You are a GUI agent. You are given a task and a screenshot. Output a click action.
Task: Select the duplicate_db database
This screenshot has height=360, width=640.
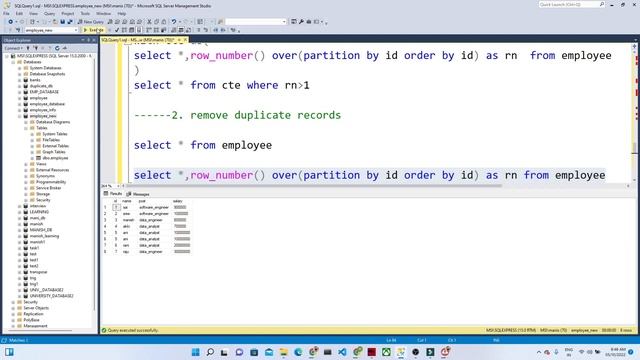click(41, 86)
